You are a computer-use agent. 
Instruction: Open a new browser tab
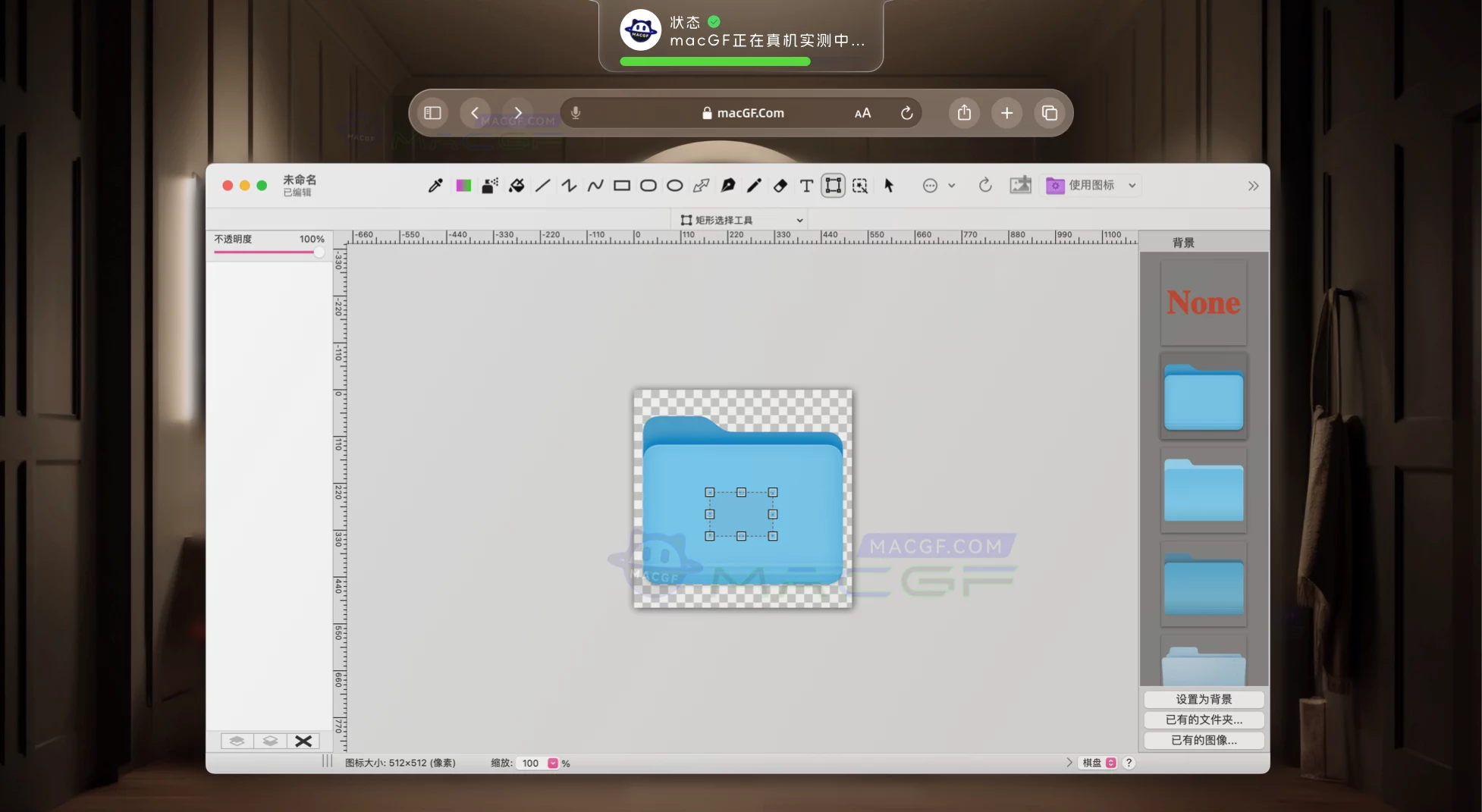pos(1006,112)
